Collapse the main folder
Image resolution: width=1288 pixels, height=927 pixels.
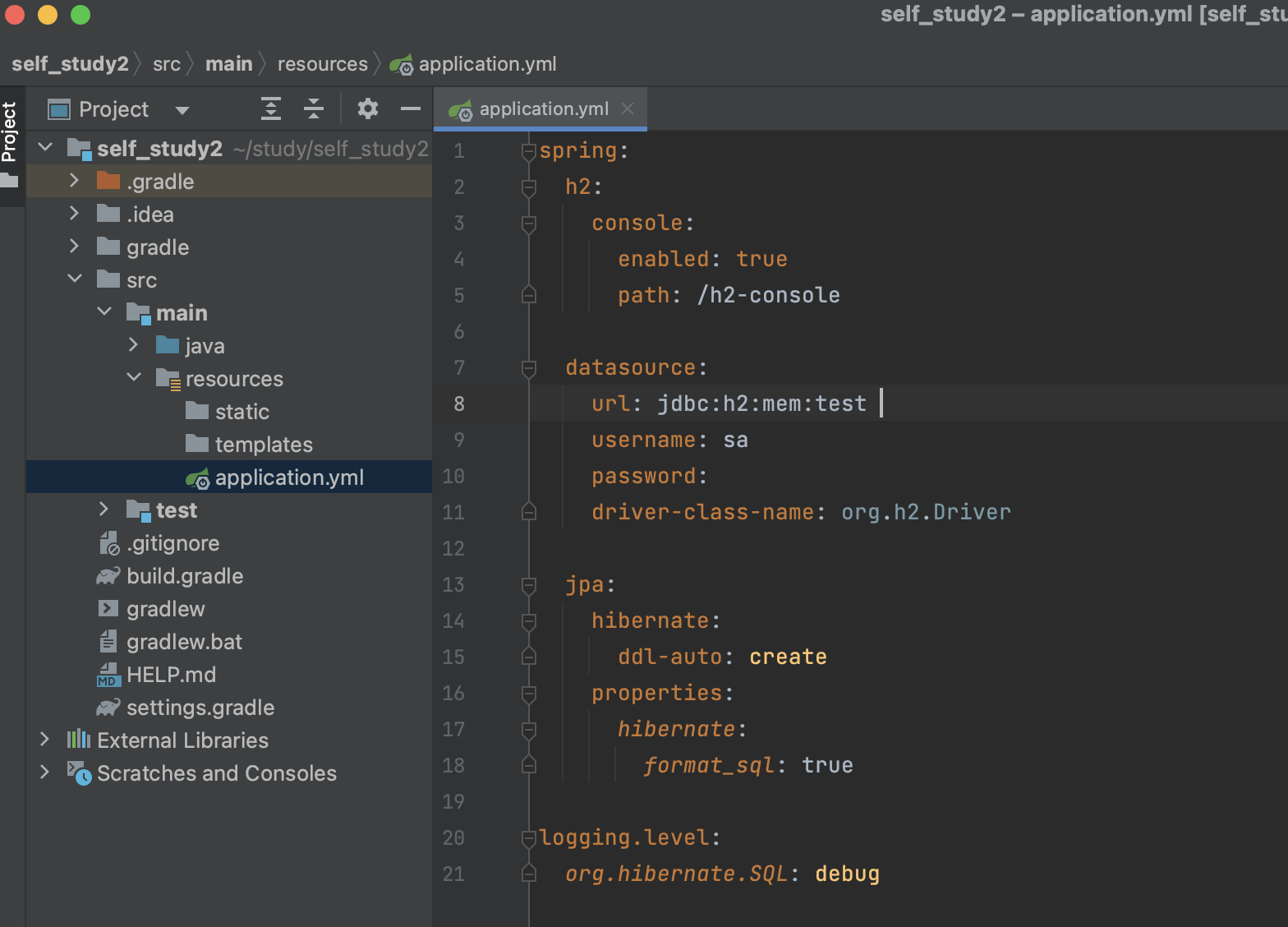point(104,311)
